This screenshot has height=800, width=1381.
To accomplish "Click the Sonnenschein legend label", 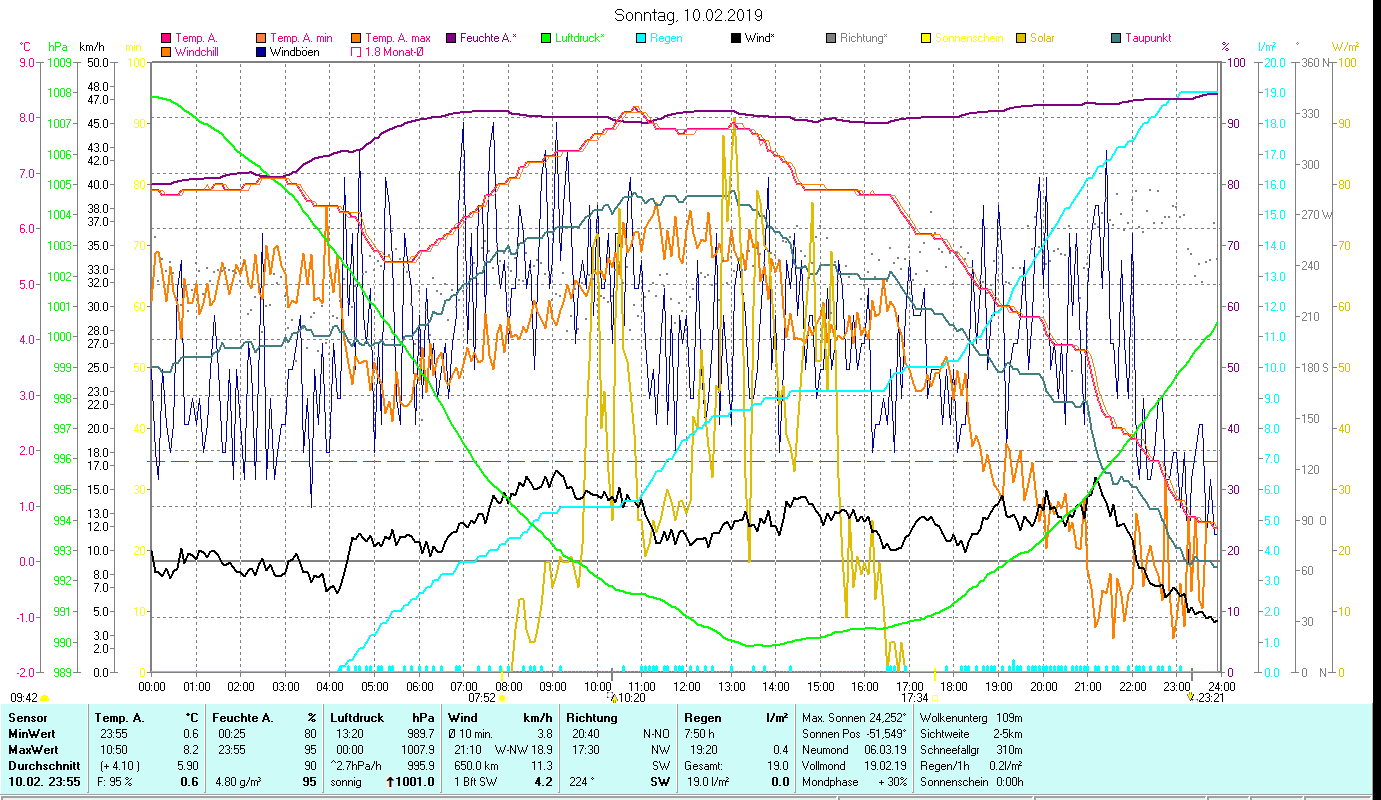I will [x=969, y=38].
